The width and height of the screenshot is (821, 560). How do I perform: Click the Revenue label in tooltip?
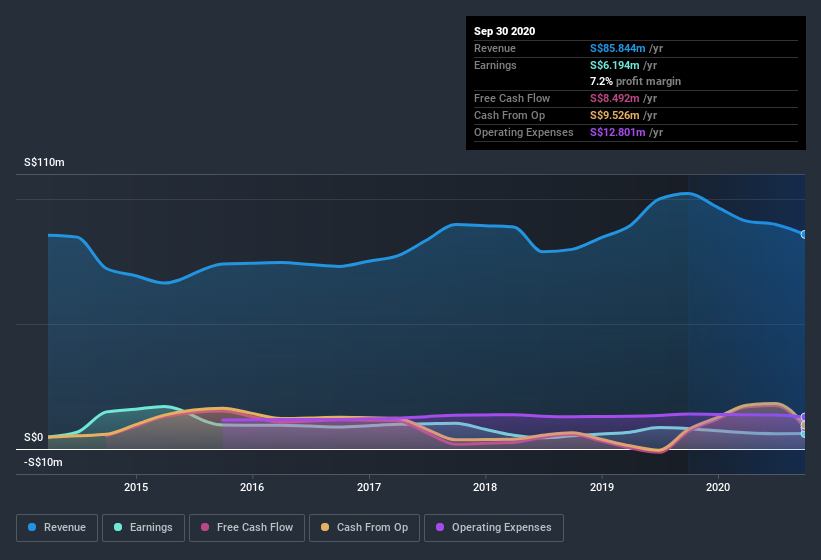[495, 48]
